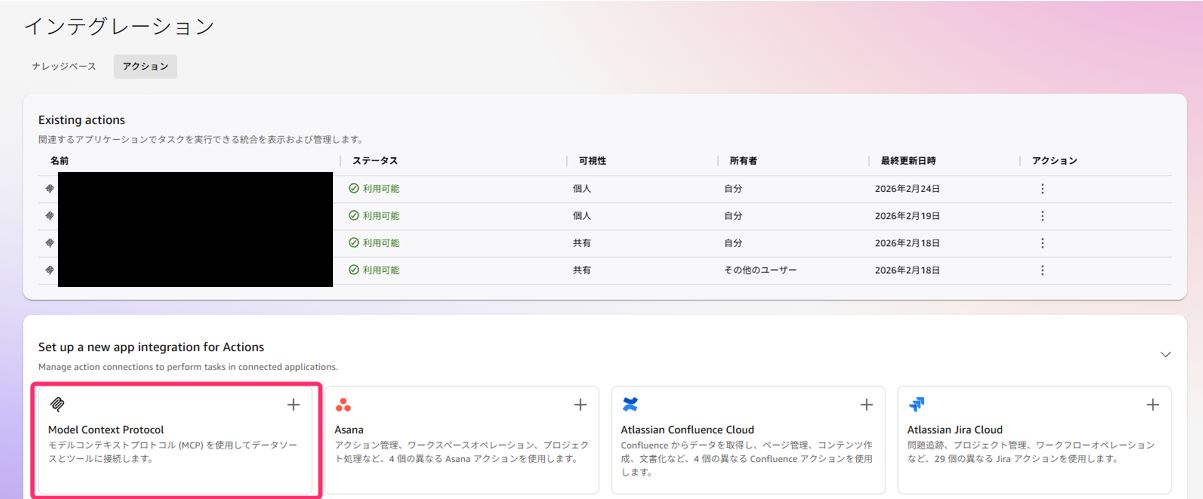Click the Asana logo icon
This screenshot has width=1203, height=499.
pos(343,405)
